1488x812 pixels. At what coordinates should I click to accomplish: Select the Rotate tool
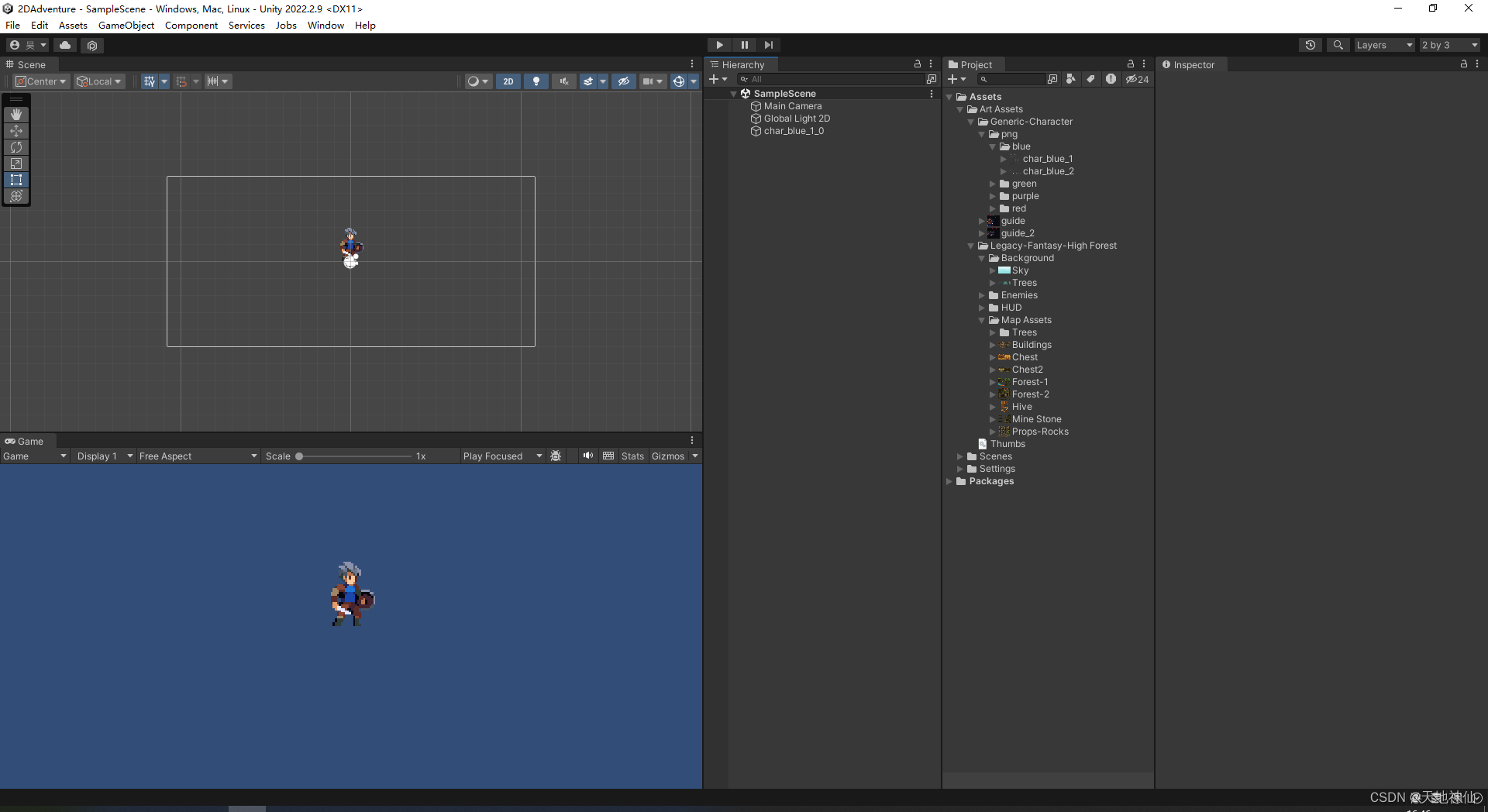click(x=16, y=147)
